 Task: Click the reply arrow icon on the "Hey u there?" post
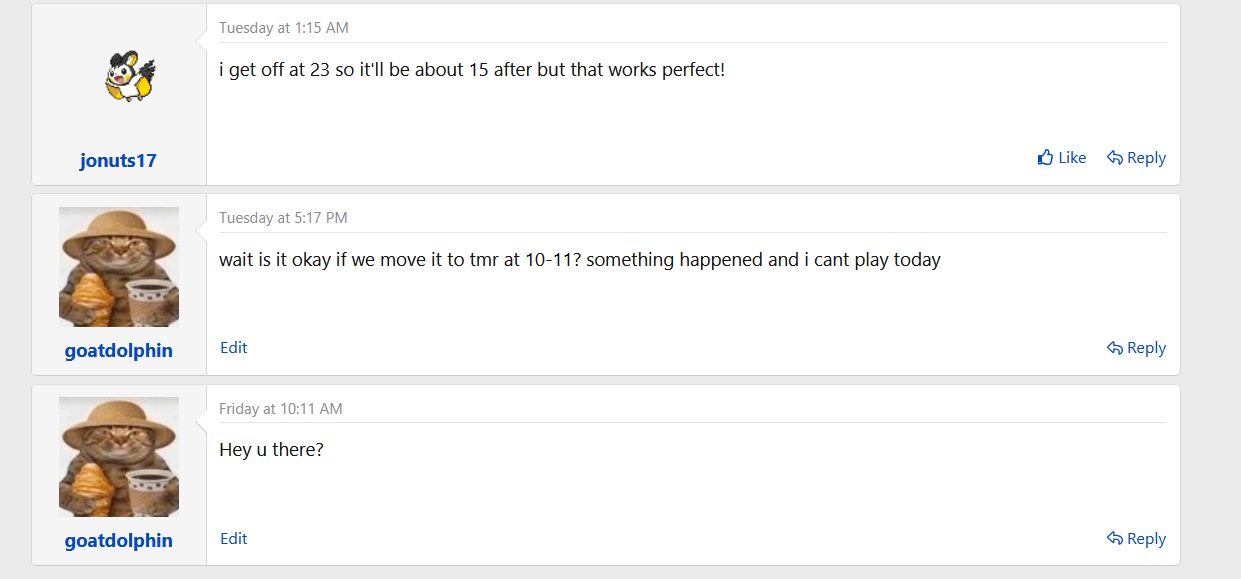(x=1115, y=539)
